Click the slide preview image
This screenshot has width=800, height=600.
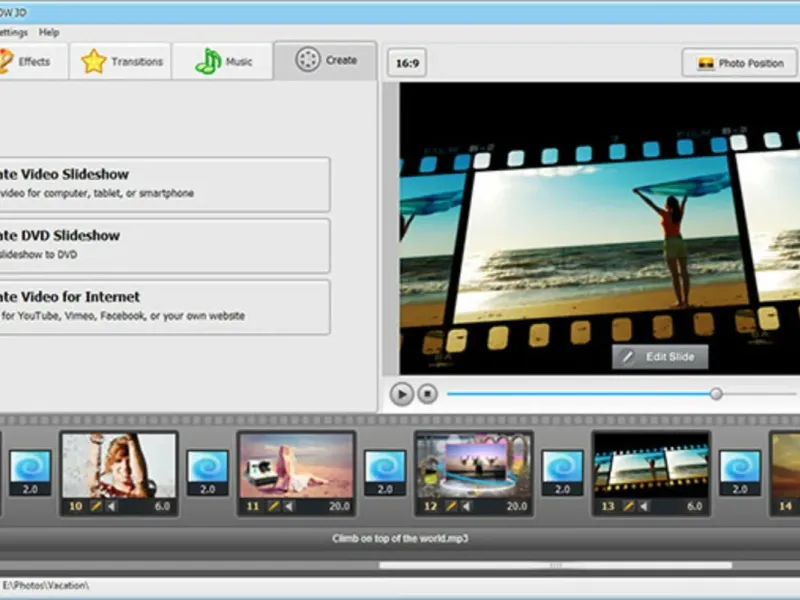coord(599,229)
